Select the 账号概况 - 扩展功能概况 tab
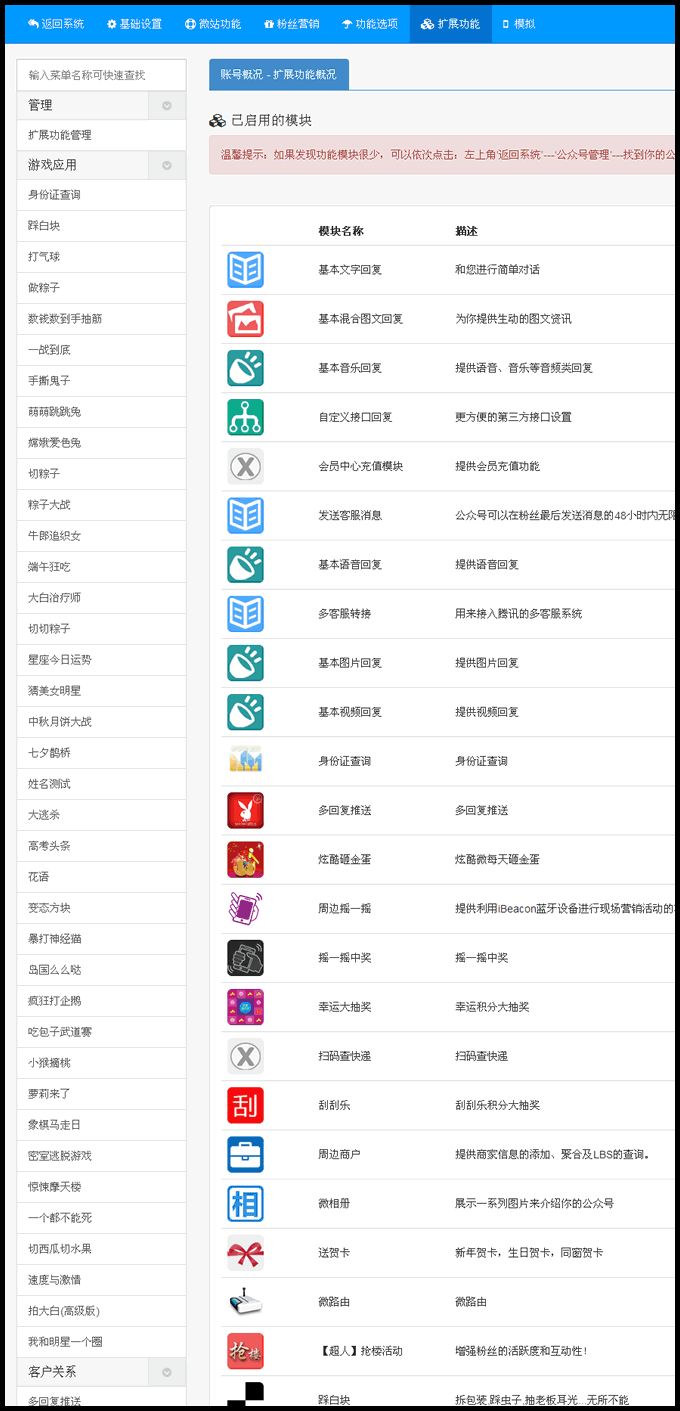 click(x=278, y=75)
